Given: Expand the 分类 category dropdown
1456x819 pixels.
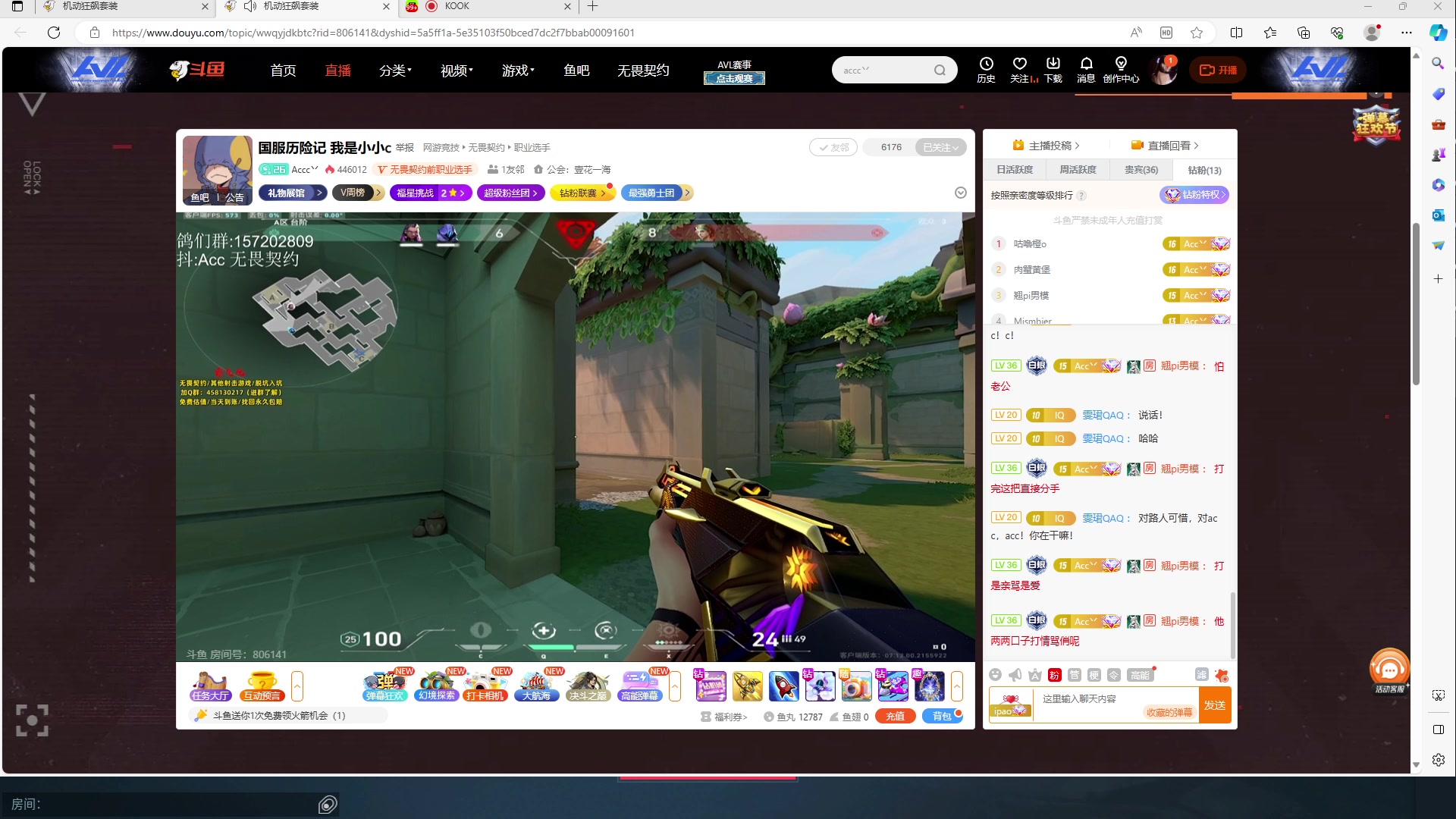Looking at the screenshot, I should coord(395,71).
